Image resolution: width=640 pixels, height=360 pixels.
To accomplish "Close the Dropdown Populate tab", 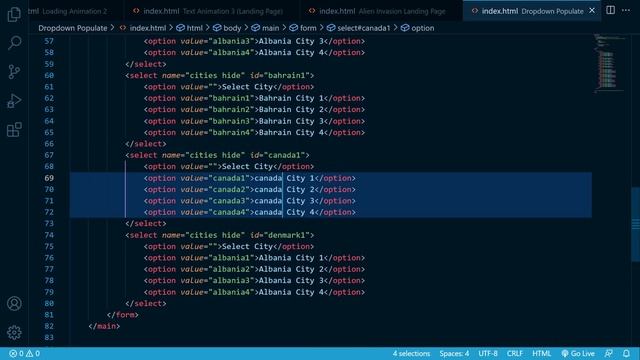I will [x=592, y=11].
